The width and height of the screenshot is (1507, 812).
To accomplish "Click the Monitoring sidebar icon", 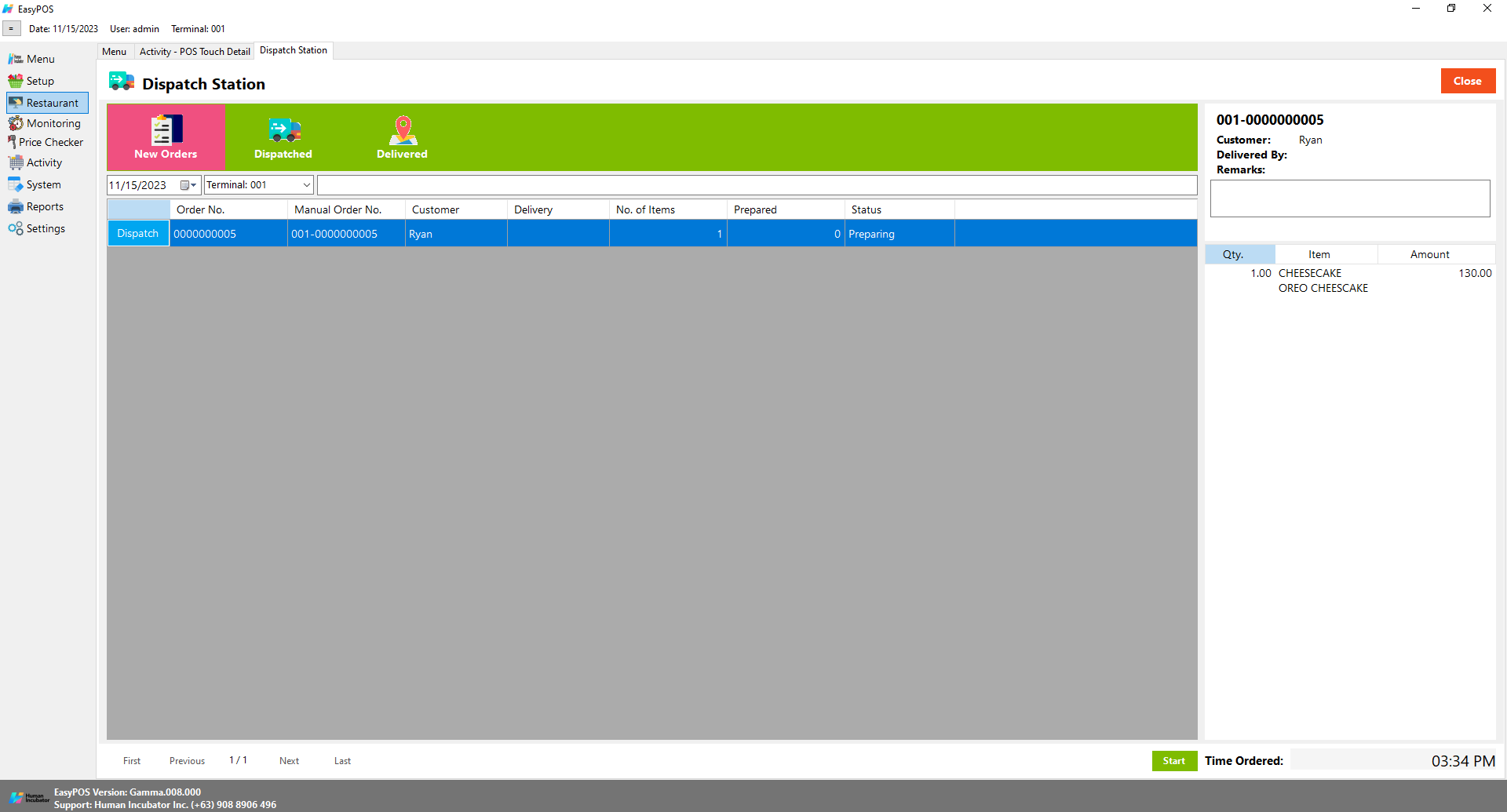I will click(15, 123).
